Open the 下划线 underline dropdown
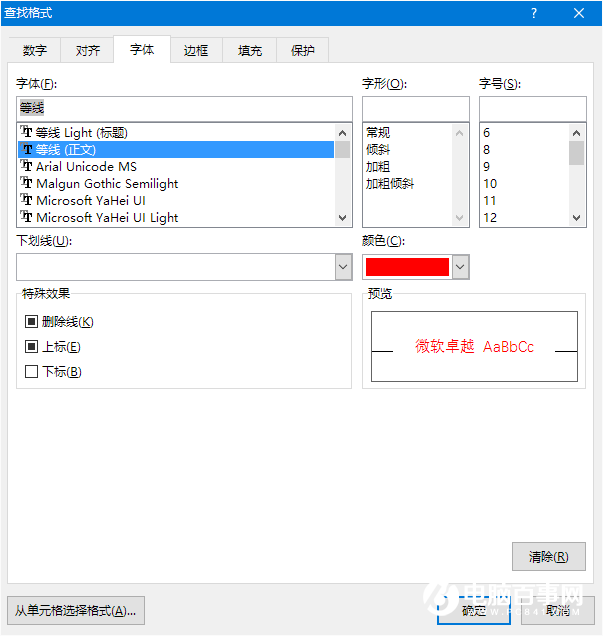This screenshot has width=603, height=636. tap(343, 266)
